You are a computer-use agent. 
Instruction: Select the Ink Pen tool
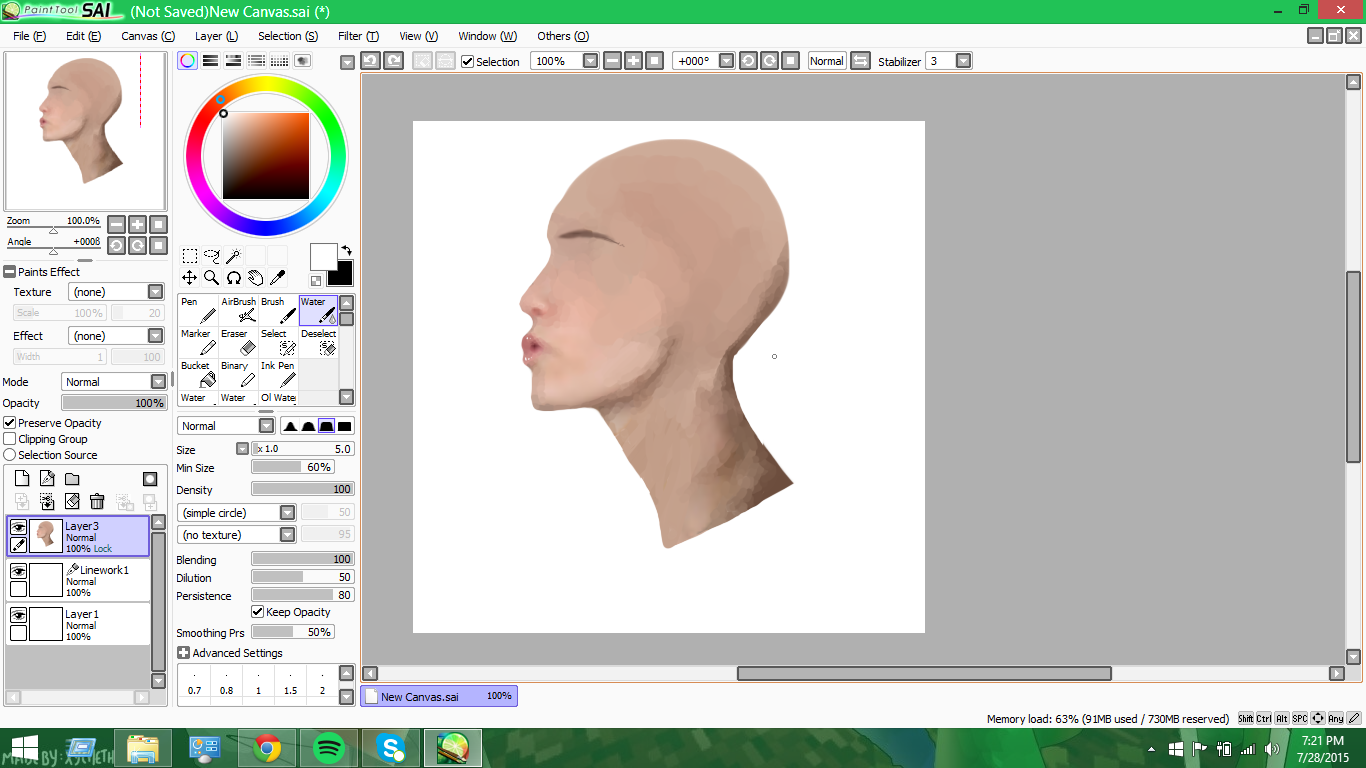point(278,374)
